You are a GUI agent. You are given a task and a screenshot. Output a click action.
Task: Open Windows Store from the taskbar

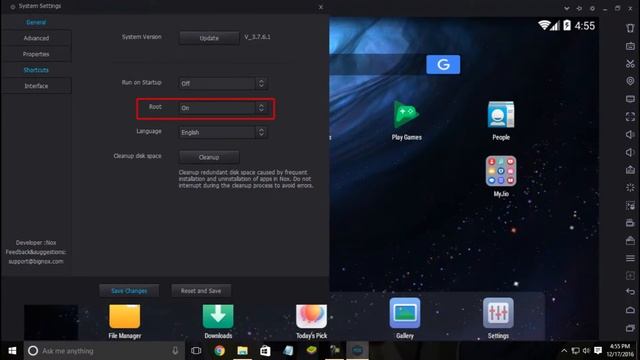tap(265, 351)
